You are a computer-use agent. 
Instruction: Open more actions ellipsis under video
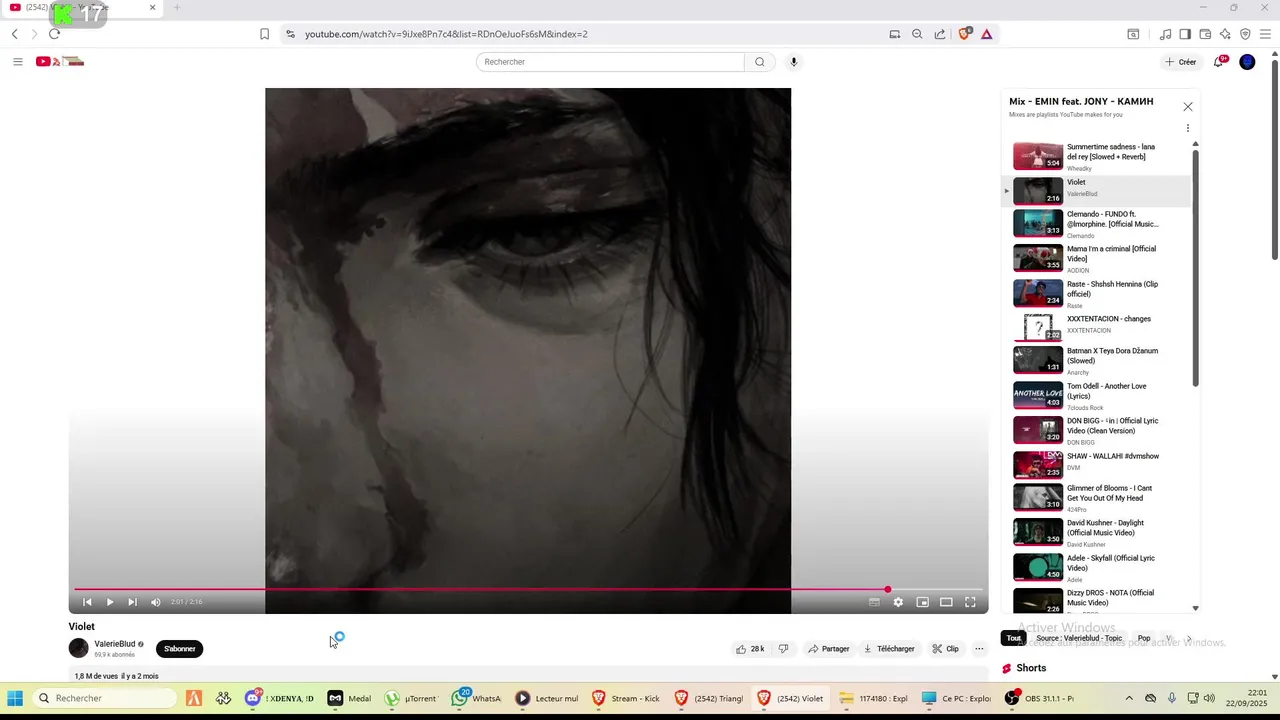tap(979, 649)
